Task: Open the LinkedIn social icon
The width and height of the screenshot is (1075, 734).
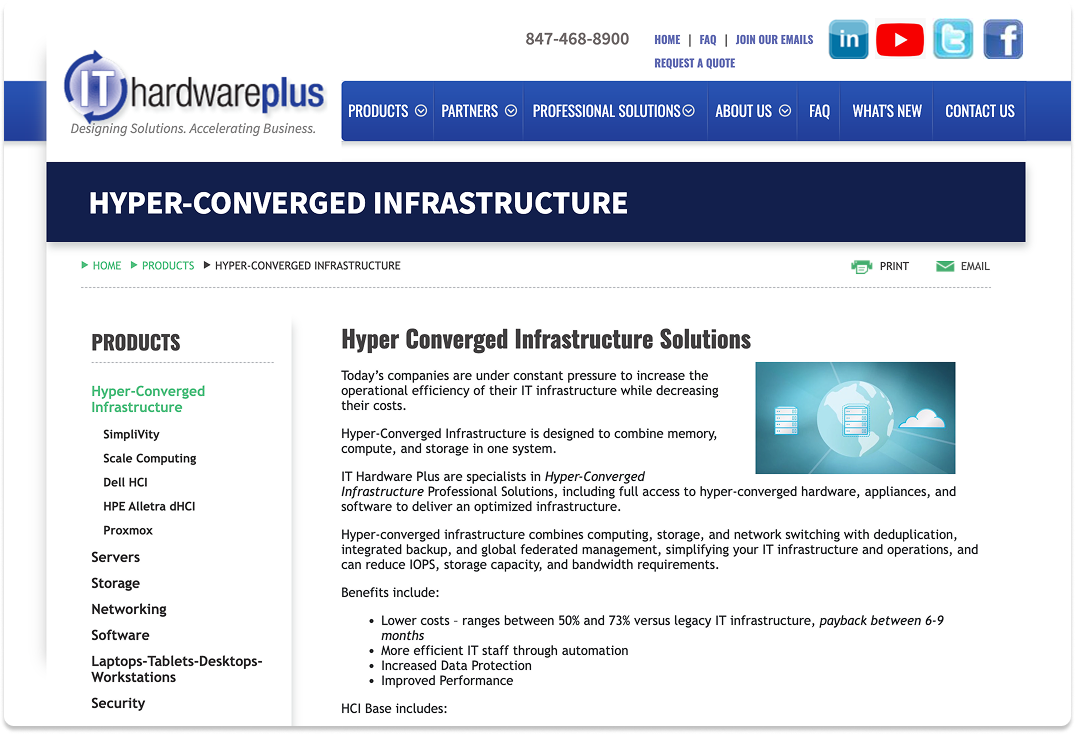Action: [848, 39]
